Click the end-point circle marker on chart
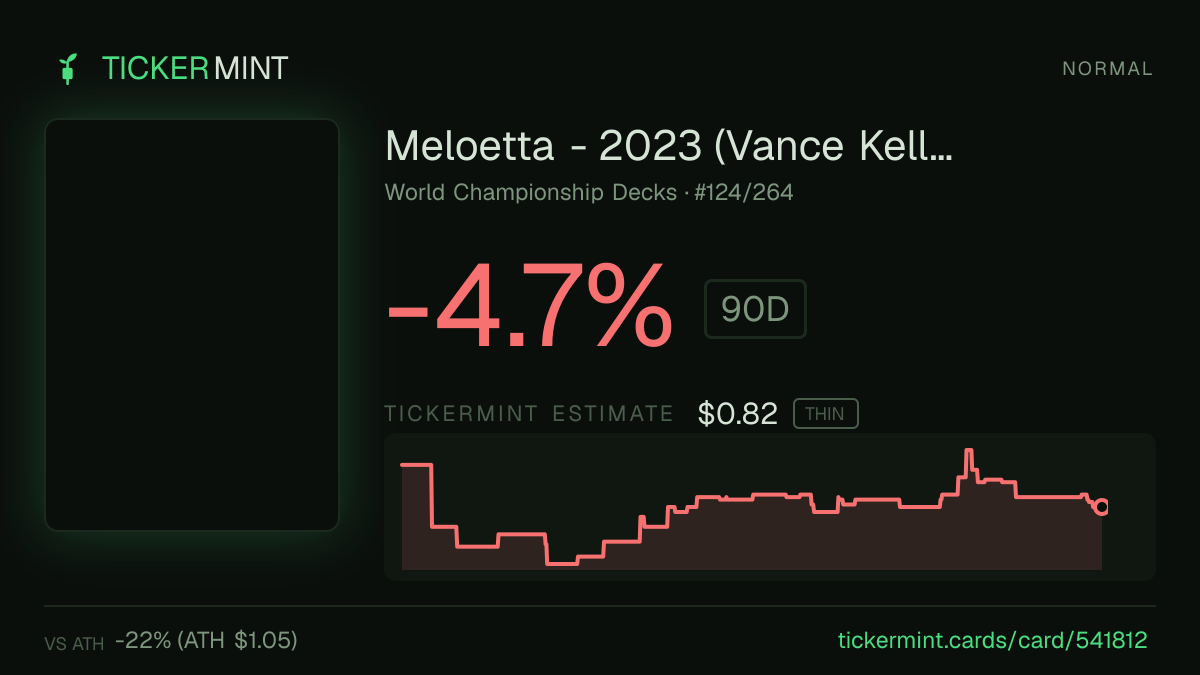The height and width of the screenshot is (675, 1200). click(x=1102, y=507)
